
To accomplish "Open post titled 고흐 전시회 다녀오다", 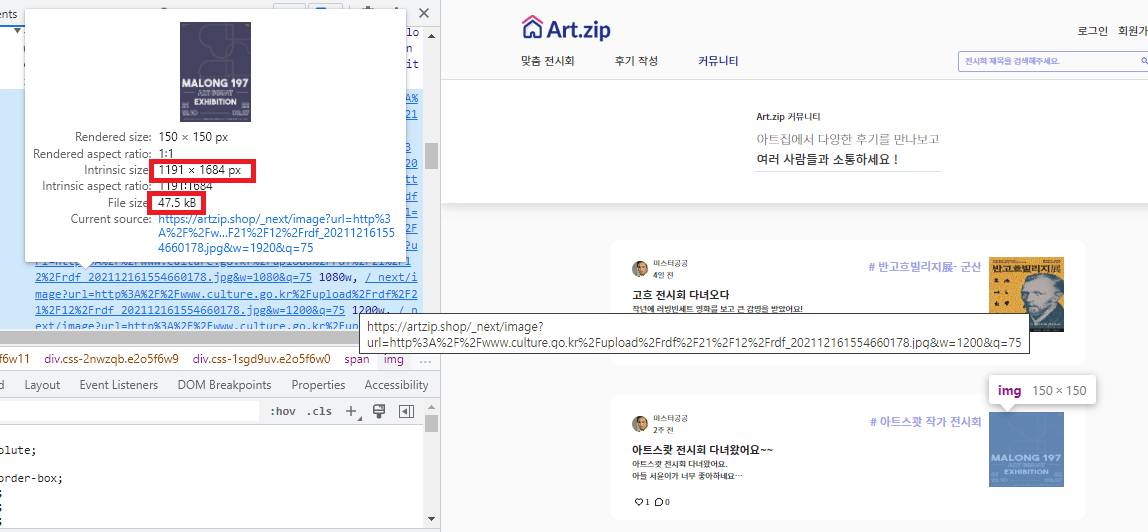I will tap(681, 295).
